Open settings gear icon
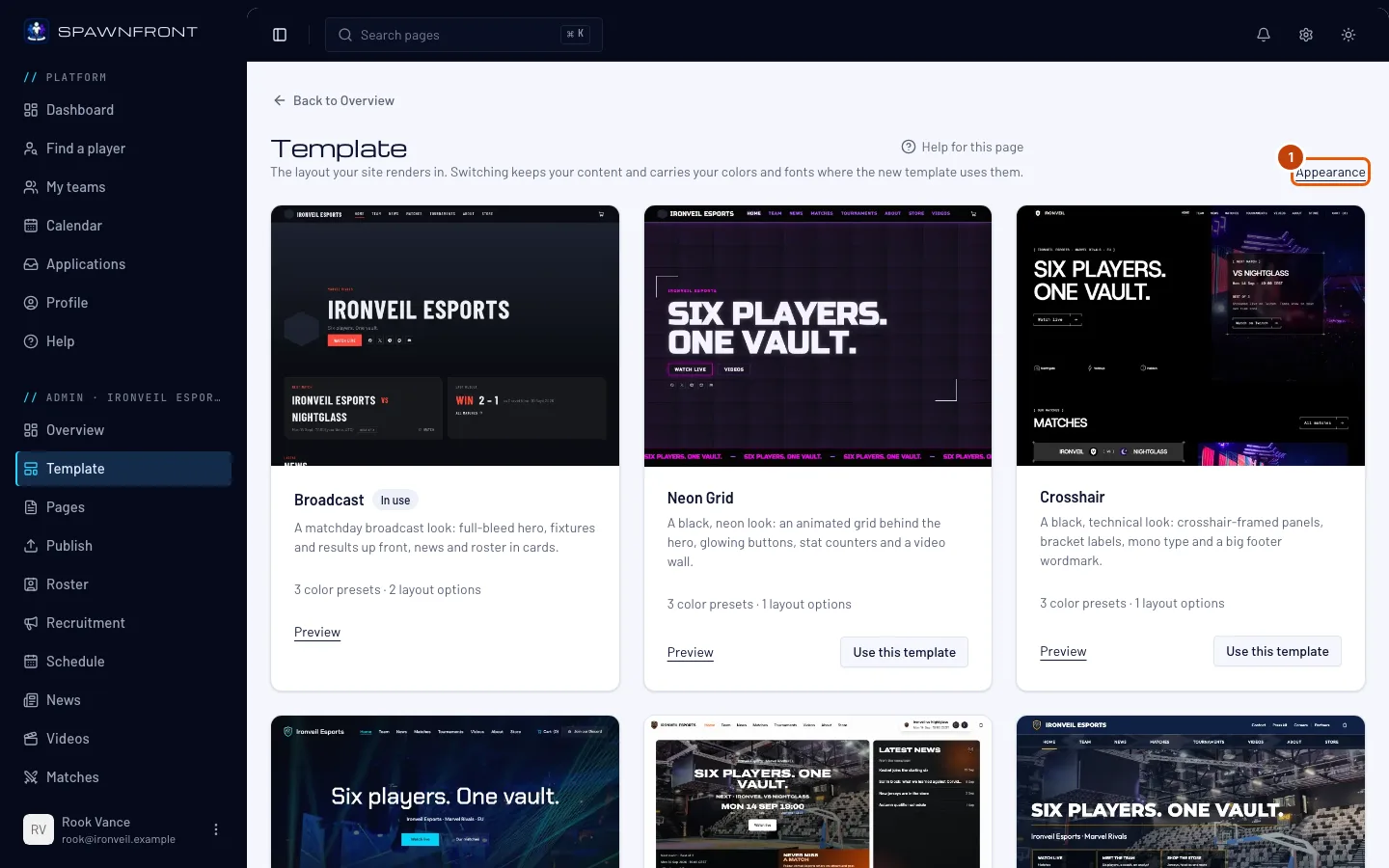 pos(1306,35)
